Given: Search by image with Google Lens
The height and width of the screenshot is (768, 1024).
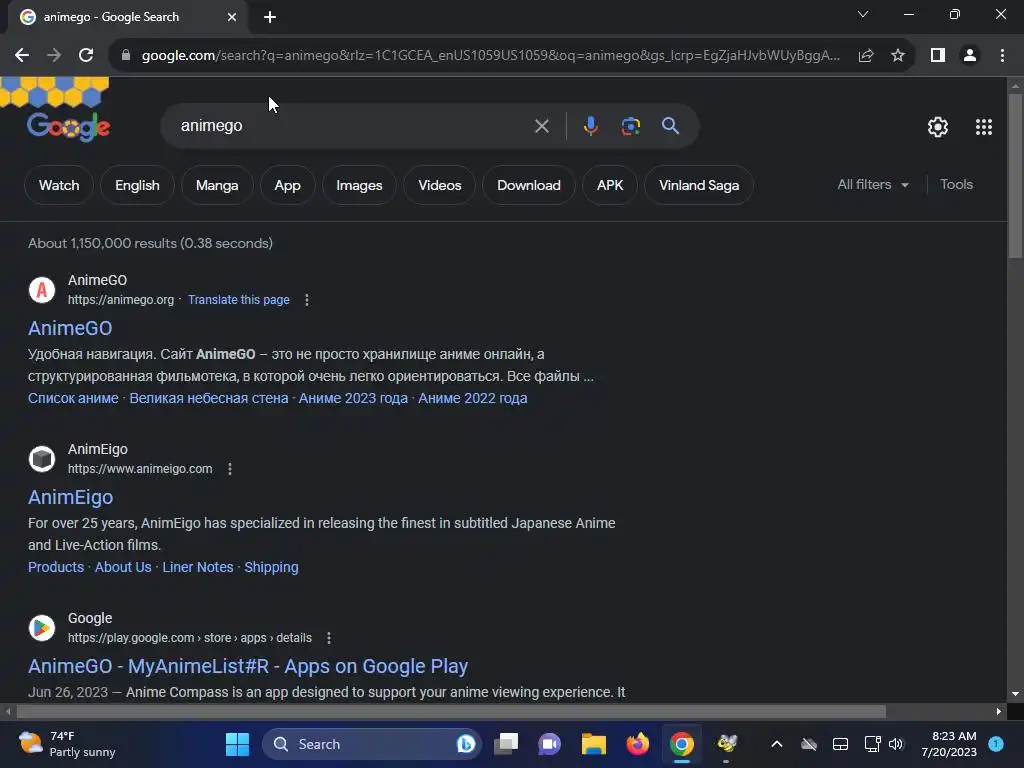Looking at the screenshot, I should (x=630, y=126).
